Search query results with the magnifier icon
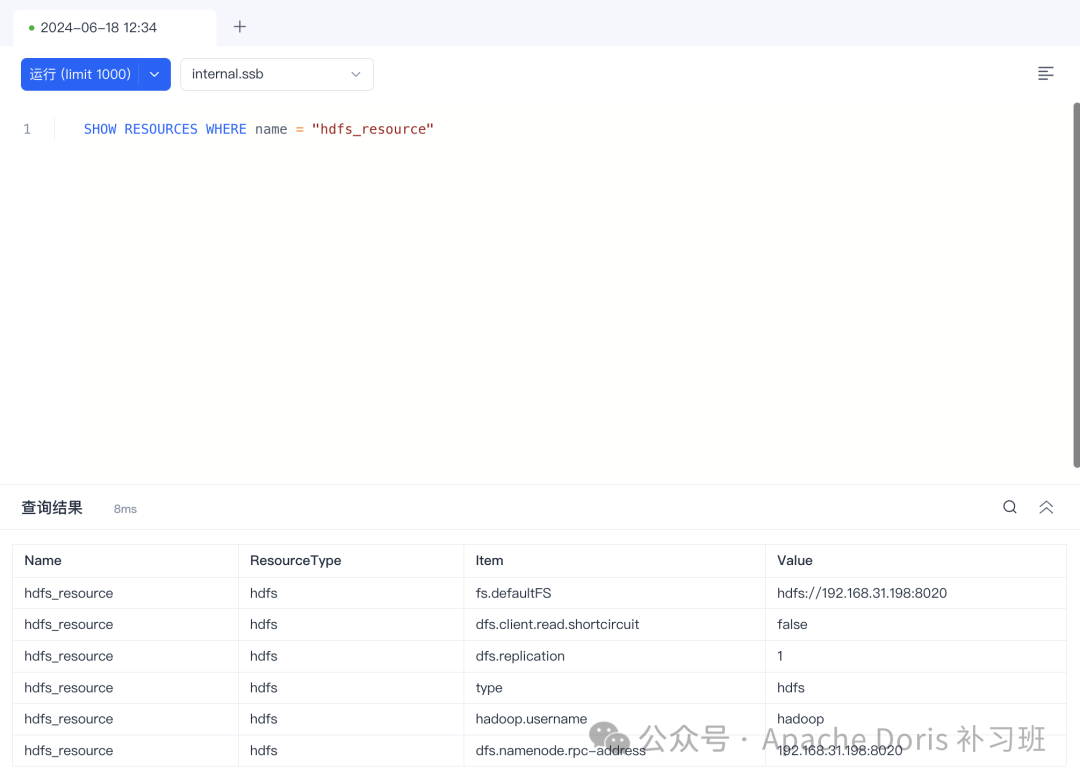This screenshot has height=782, width=1080. 1010,507
